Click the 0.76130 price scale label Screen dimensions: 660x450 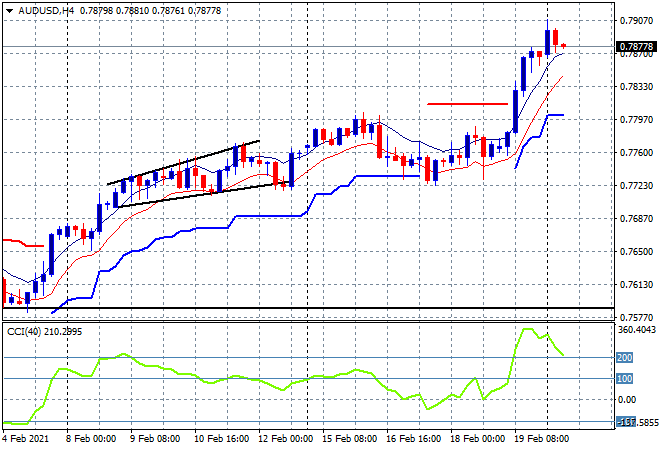pyautogui.click(x=636, y=285)
